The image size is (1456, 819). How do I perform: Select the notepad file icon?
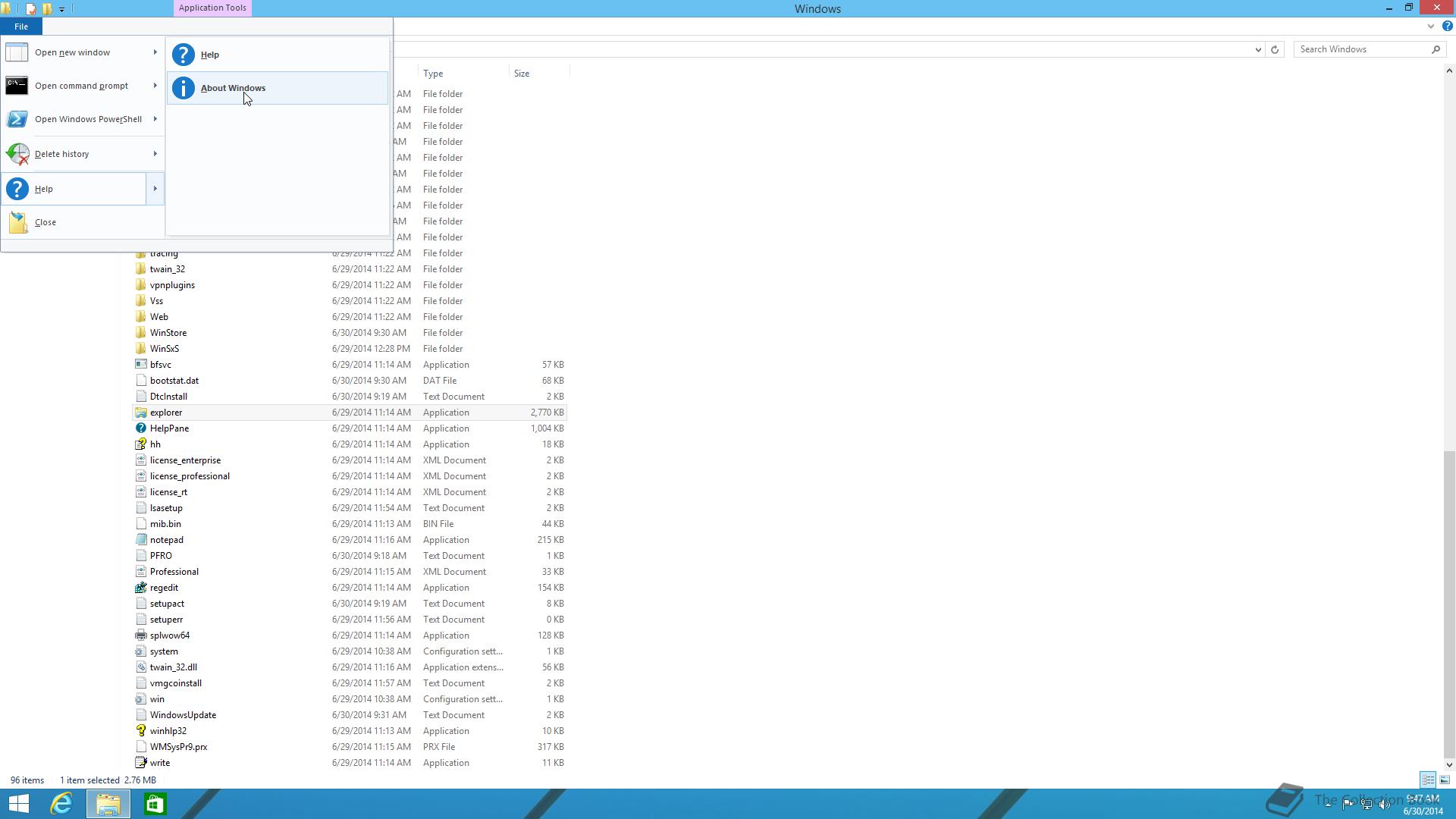[x=140, y=540]
